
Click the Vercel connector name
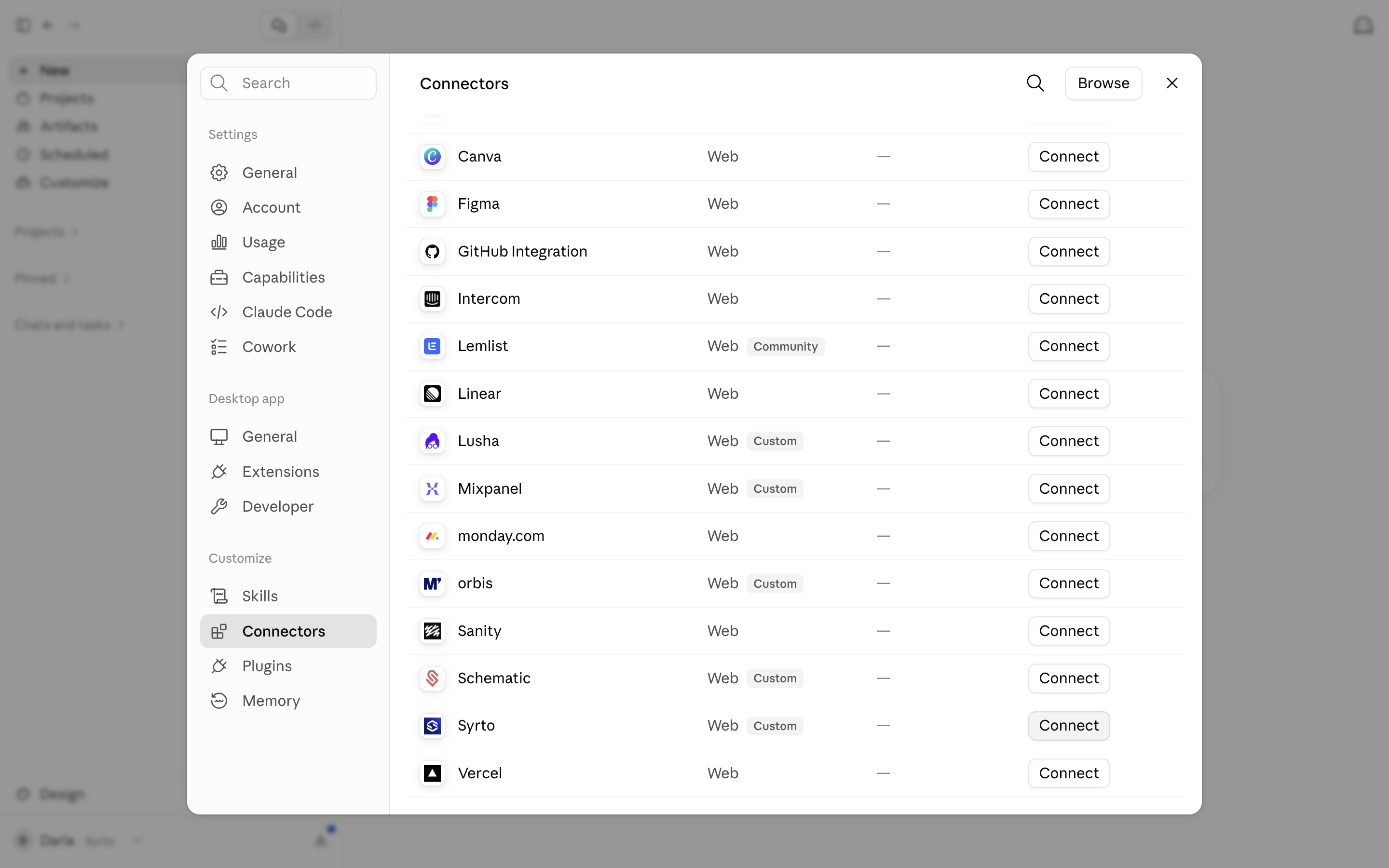(x=480, y=773)
